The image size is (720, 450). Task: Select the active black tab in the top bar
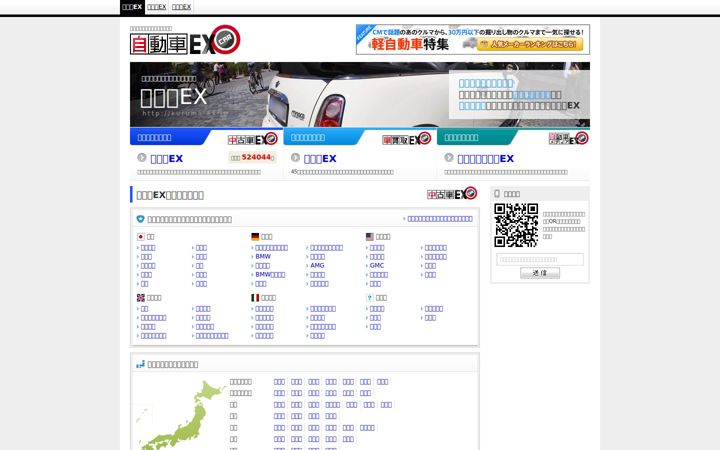tap(132, 7)
